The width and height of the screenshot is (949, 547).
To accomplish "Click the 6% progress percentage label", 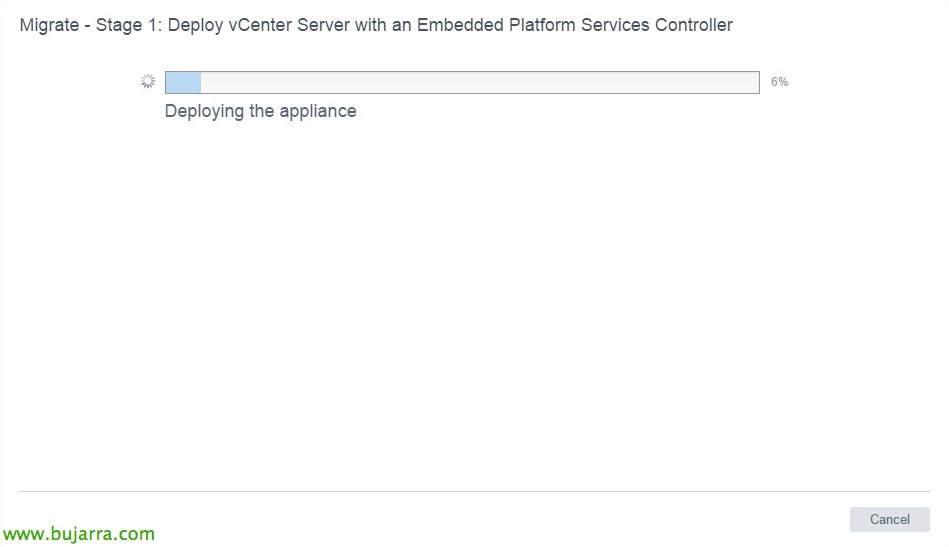I will pyautogui.click(x=779, y=82).
